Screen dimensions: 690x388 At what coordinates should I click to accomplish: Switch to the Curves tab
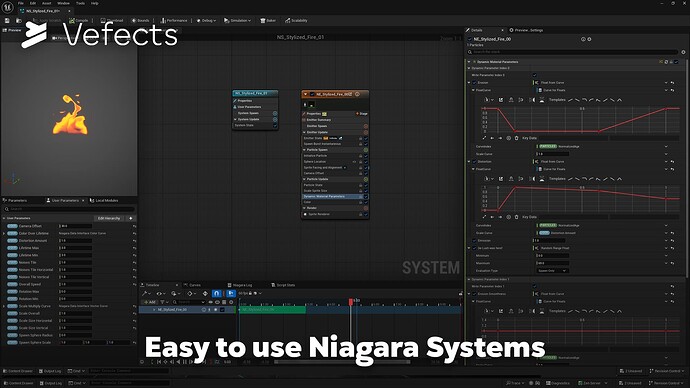[192, 285]
